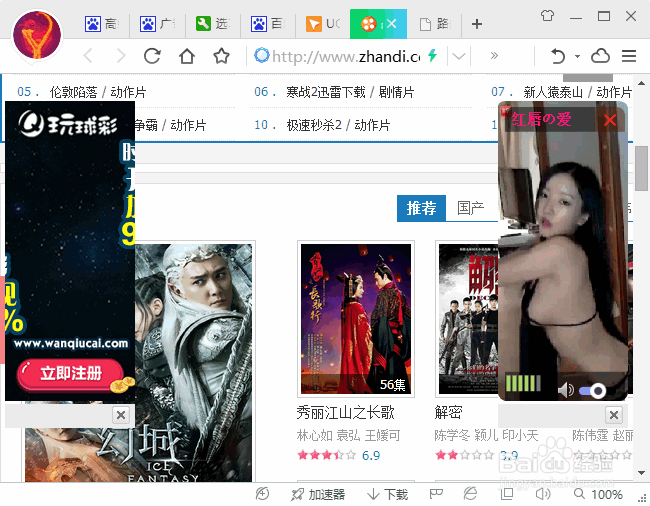650x506 pixels.
Task: Switch to the orange UC tab
Action: click(323, 24)
